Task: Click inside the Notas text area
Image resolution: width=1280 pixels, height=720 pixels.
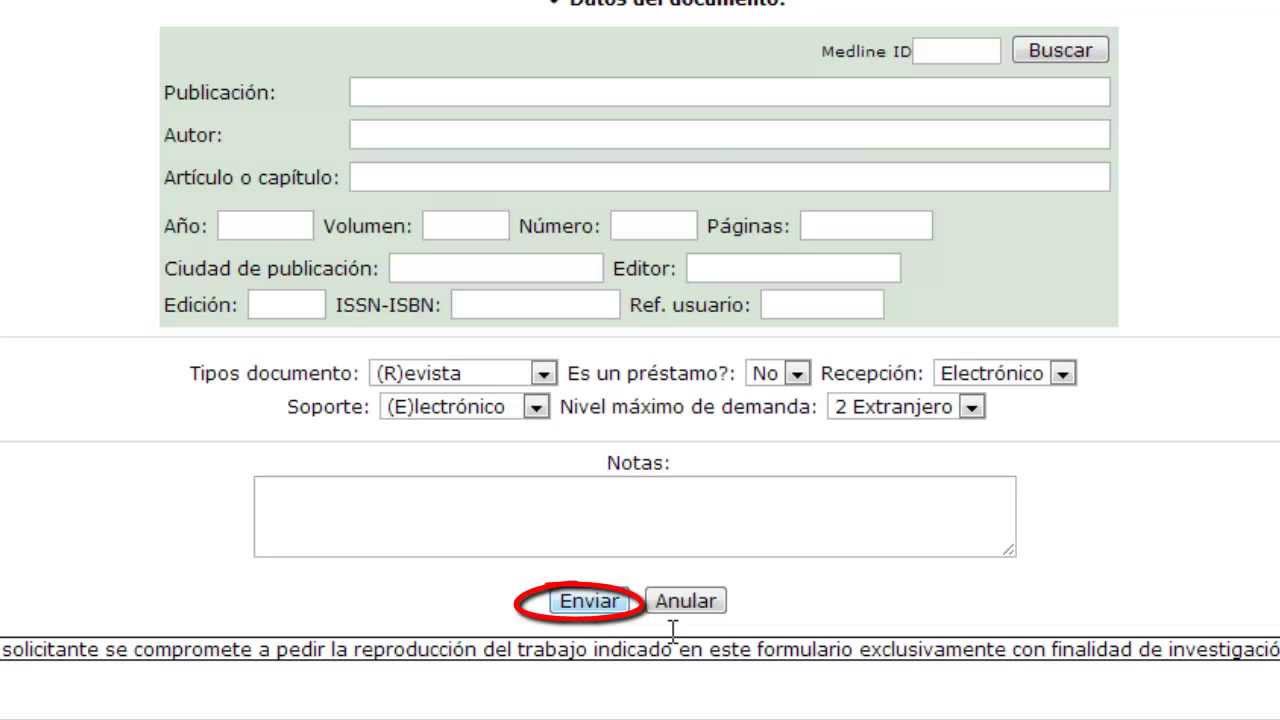Action: (x=634, y=516)
